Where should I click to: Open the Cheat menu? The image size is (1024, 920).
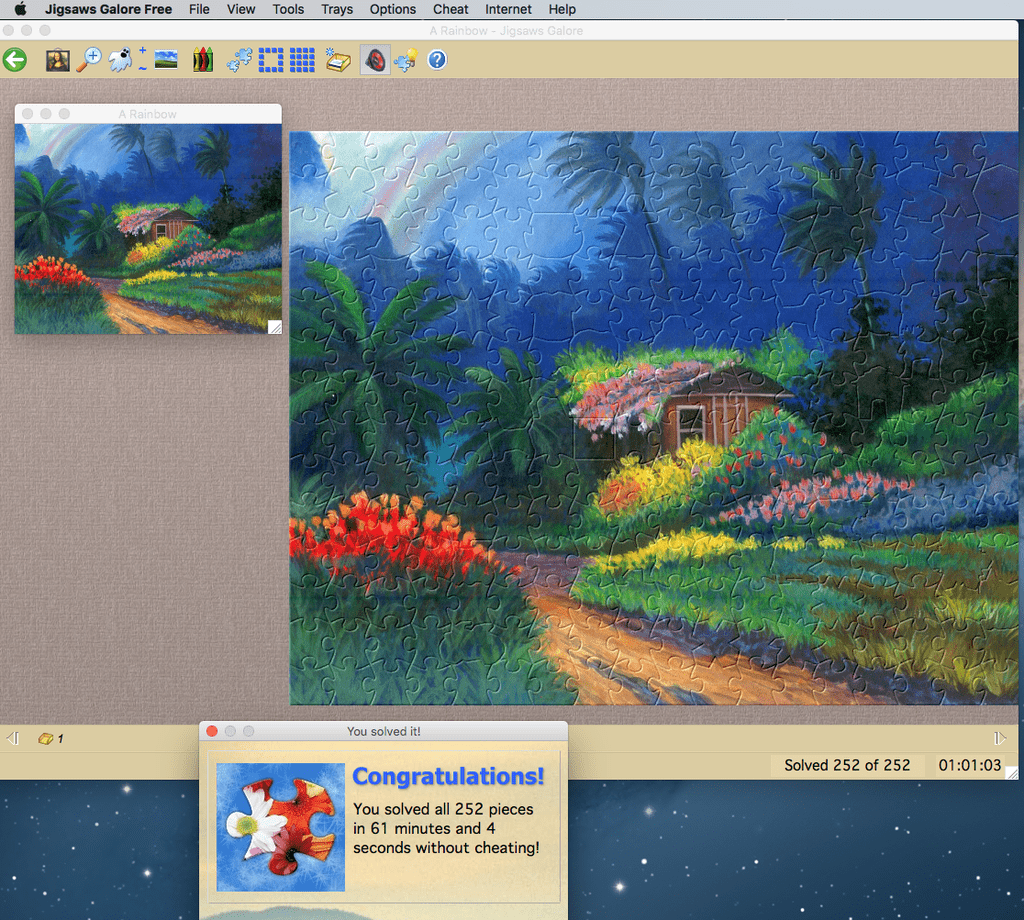[450, 9]
